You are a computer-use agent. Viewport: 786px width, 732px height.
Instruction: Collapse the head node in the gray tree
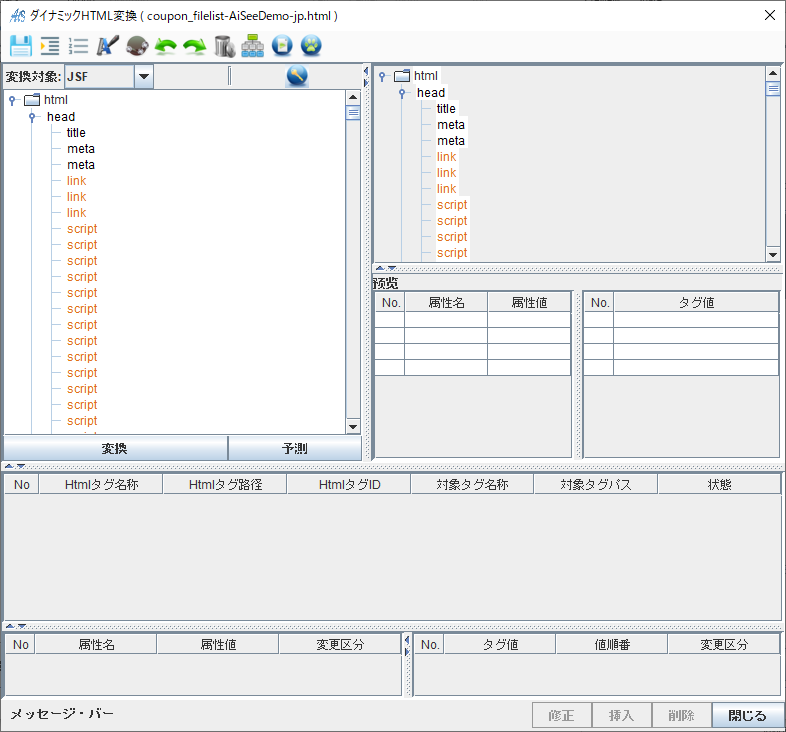coord(402,93)
